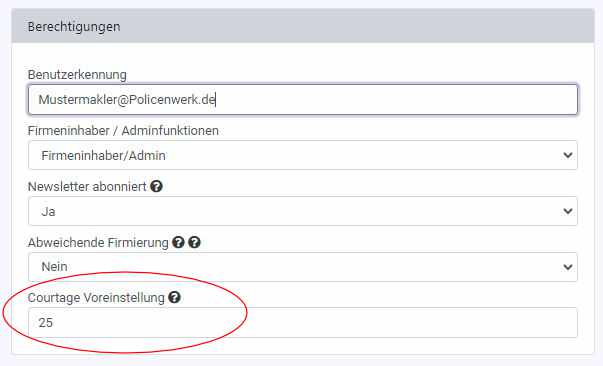Click the Abweichende Firmierung label text

point(98,243)
